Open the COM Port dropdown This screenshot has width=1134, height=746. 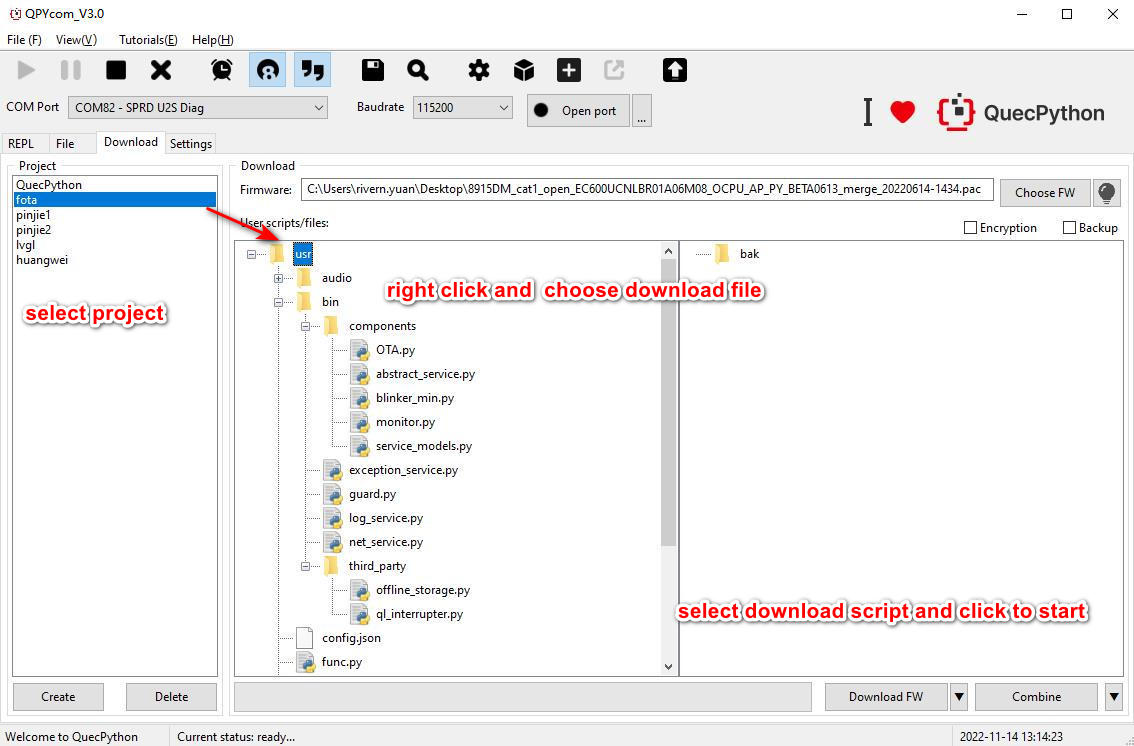point(197,107)
